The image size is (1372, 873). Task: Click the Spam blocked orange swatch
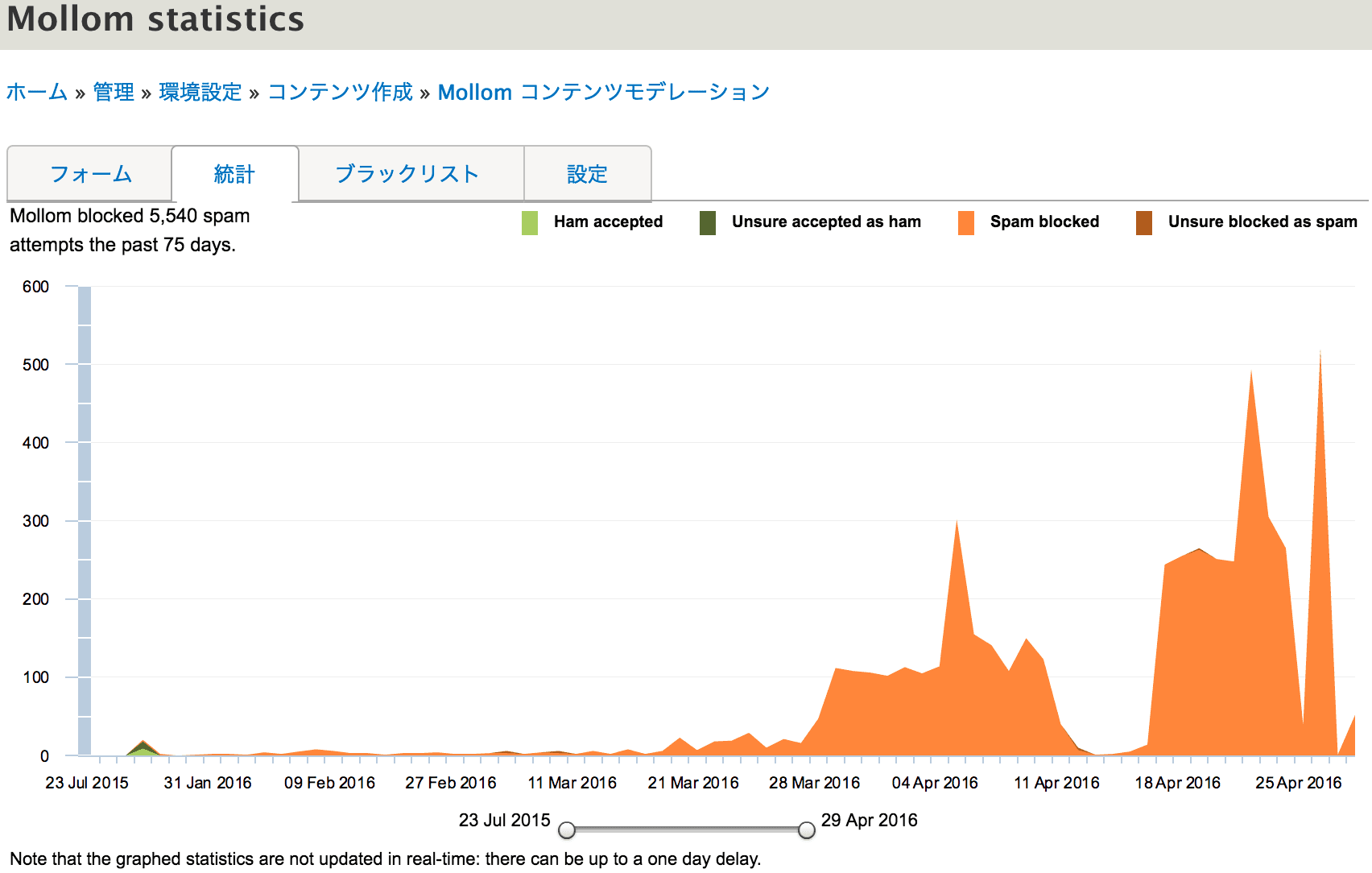[966, 223]
